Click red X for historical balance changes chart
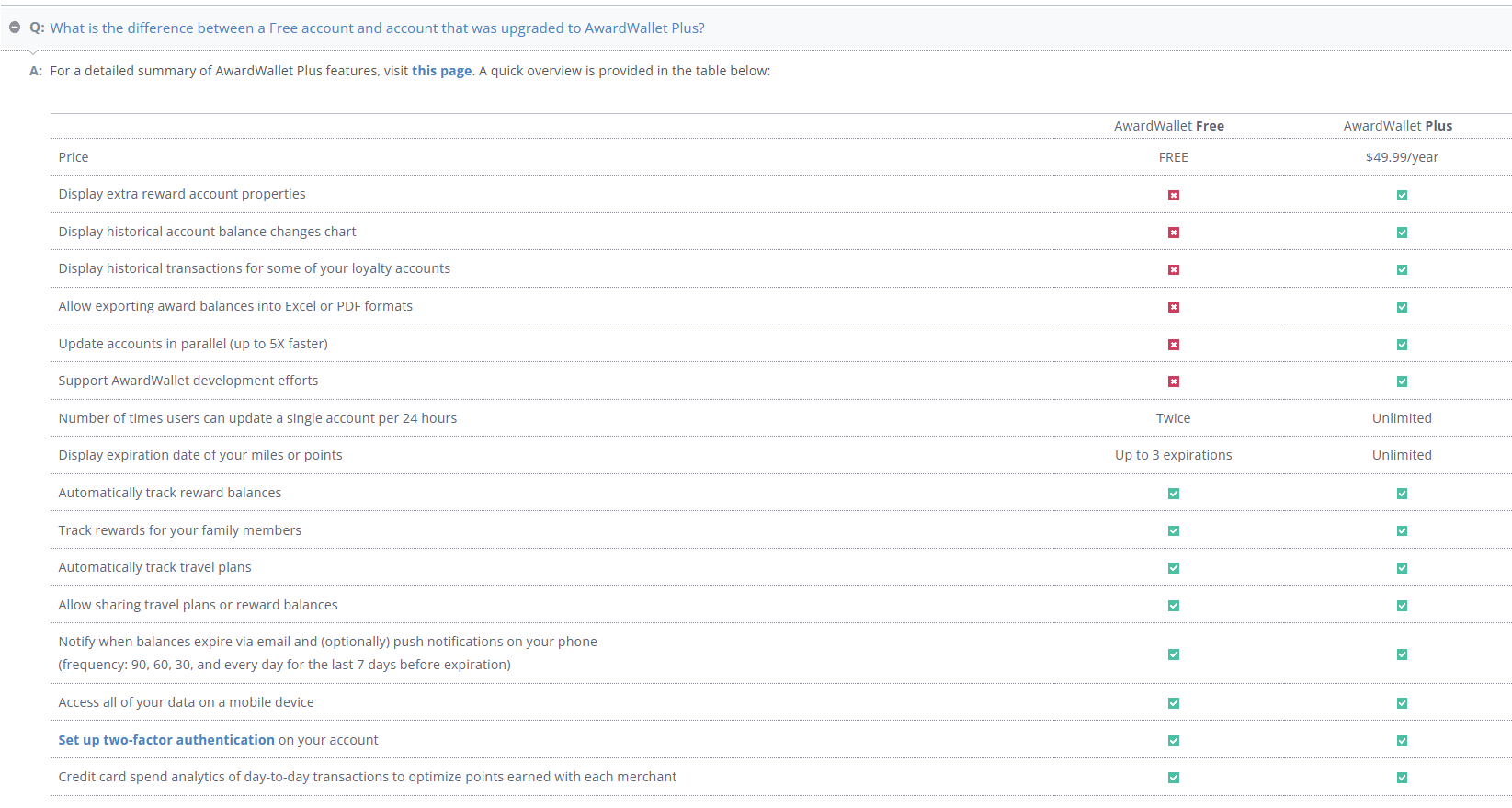Screen dimensions: 1512x808 (x=1174, y=233)
